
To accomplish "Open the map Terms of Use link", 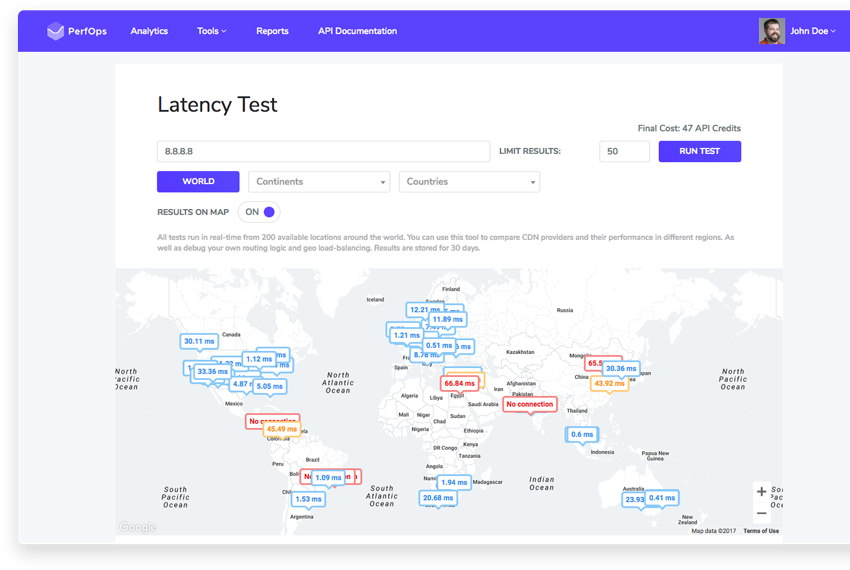I will pos(761,531).
